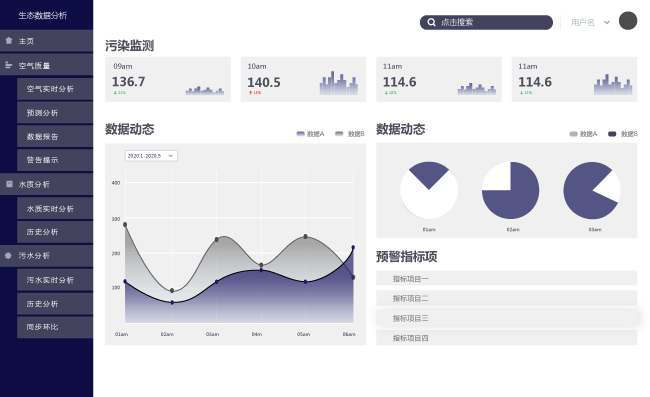
Task: Open 水质实时分析 submenu item
Action: click(x=55, y=208)
